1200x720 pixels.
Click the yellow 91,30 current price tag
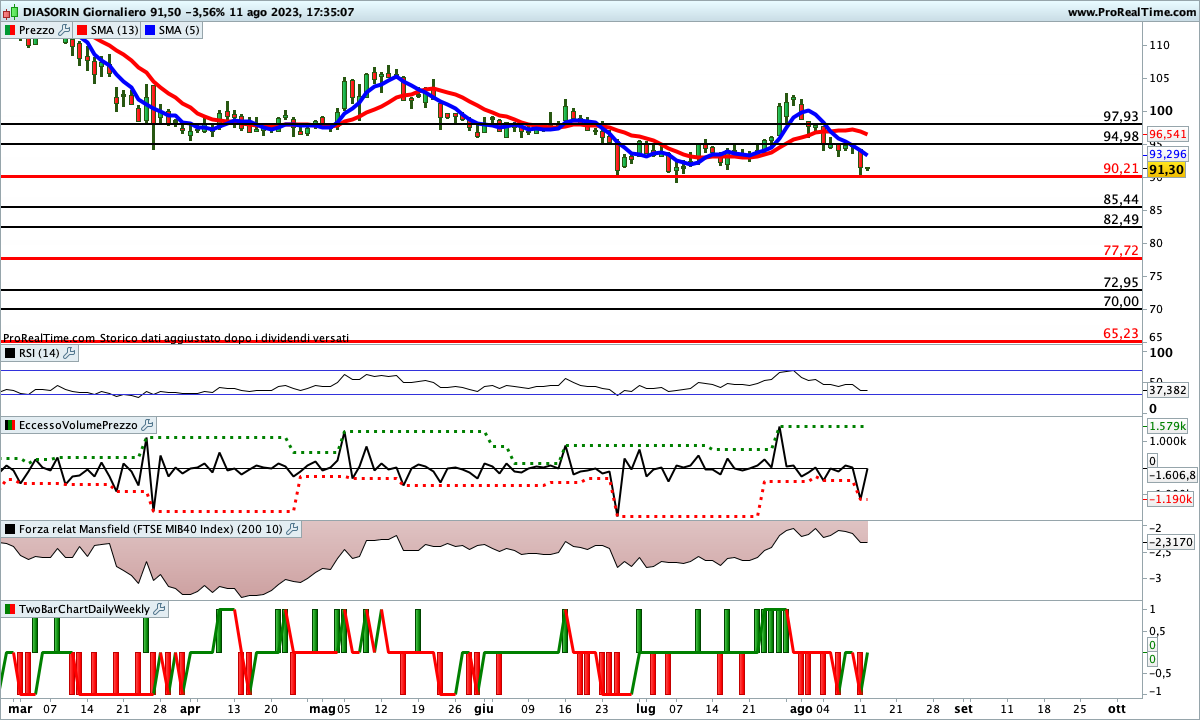(x=1167, y=171)
